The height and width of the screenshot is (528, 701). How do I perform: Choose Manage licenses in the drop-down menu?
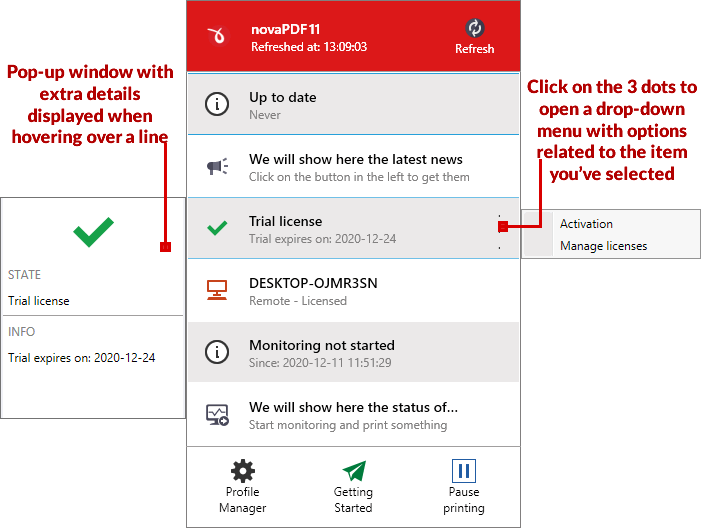[x=604, y=246]
